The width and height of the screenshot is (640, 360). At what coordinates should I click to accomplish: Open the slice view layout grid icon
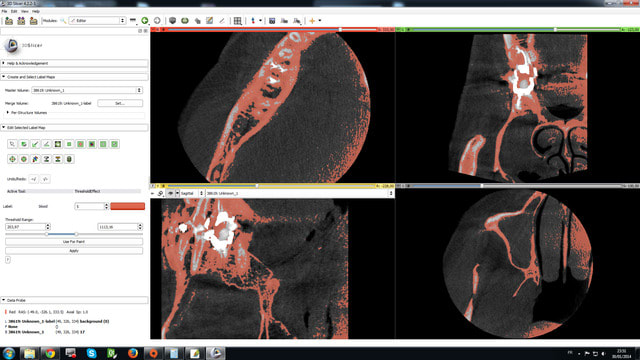(238, 20)
